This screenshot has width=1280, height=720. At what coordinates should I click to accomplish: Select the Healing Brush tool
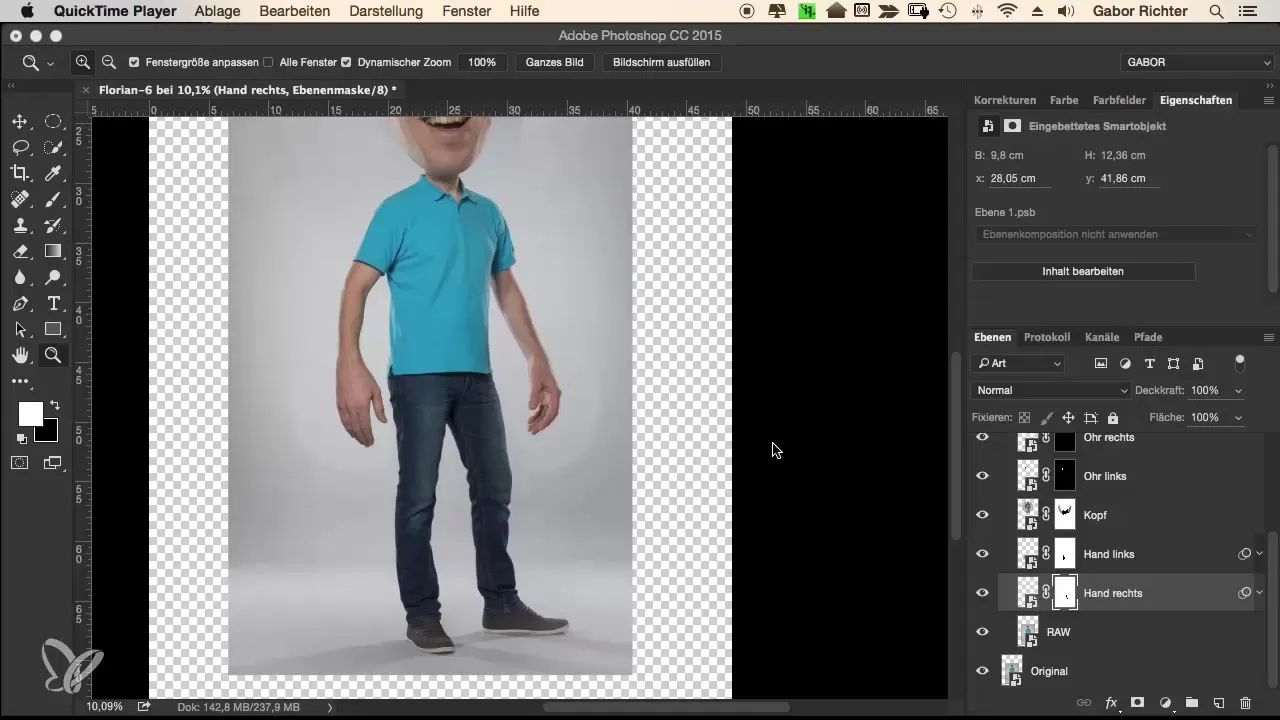click(x=19, y=199)
